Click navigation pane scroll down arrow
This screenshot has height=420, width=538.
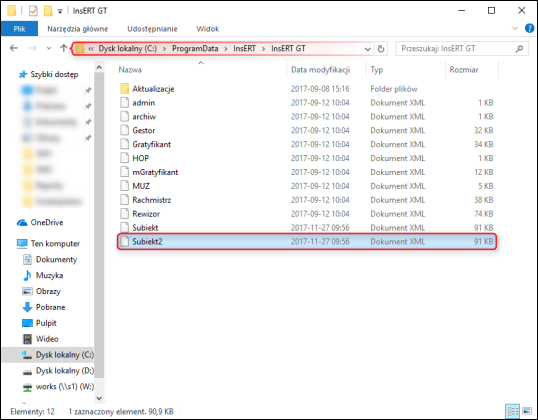pos(99,398)
